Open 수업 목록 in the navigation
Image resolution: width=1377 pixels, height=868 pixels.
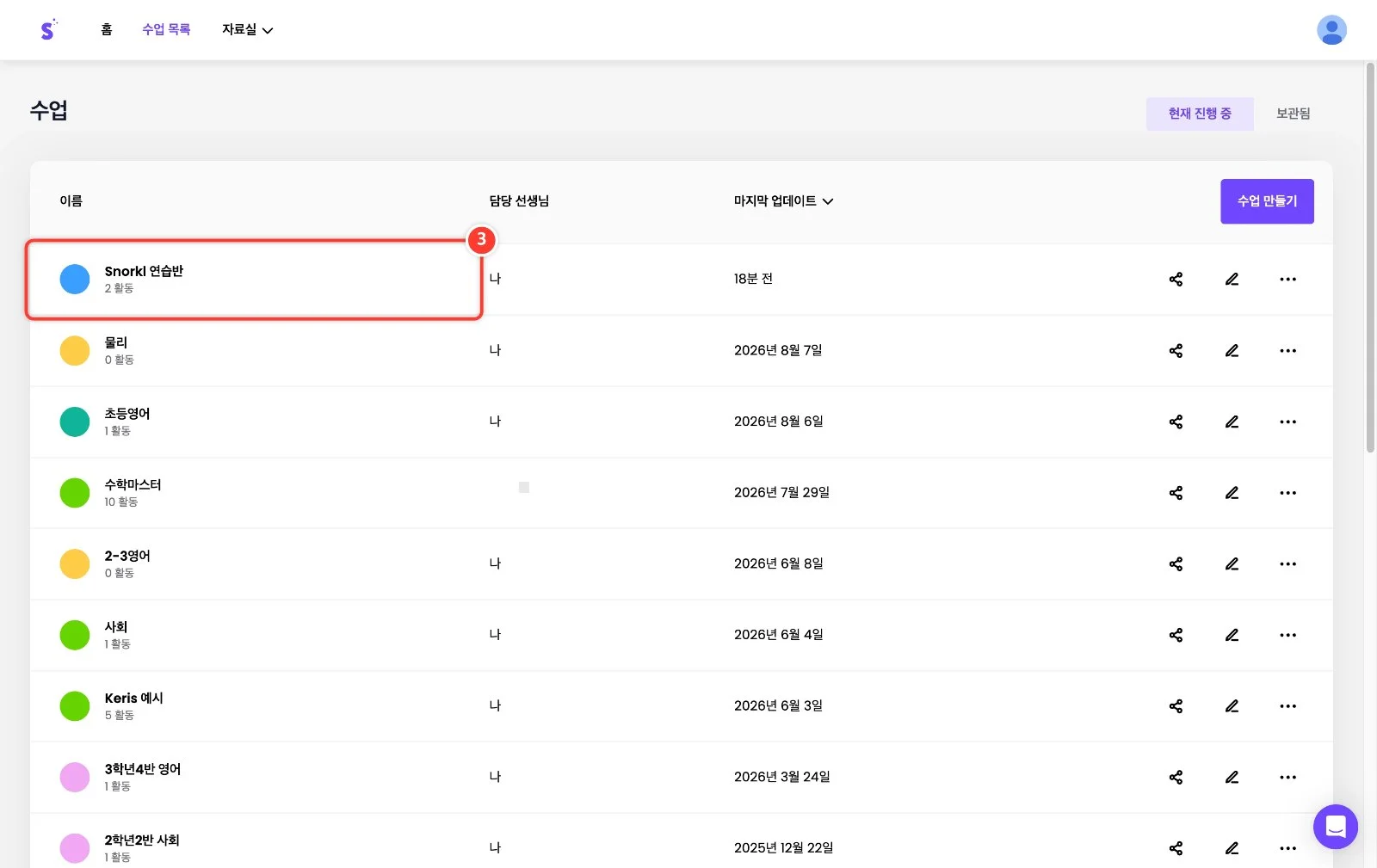click(166, 29)
